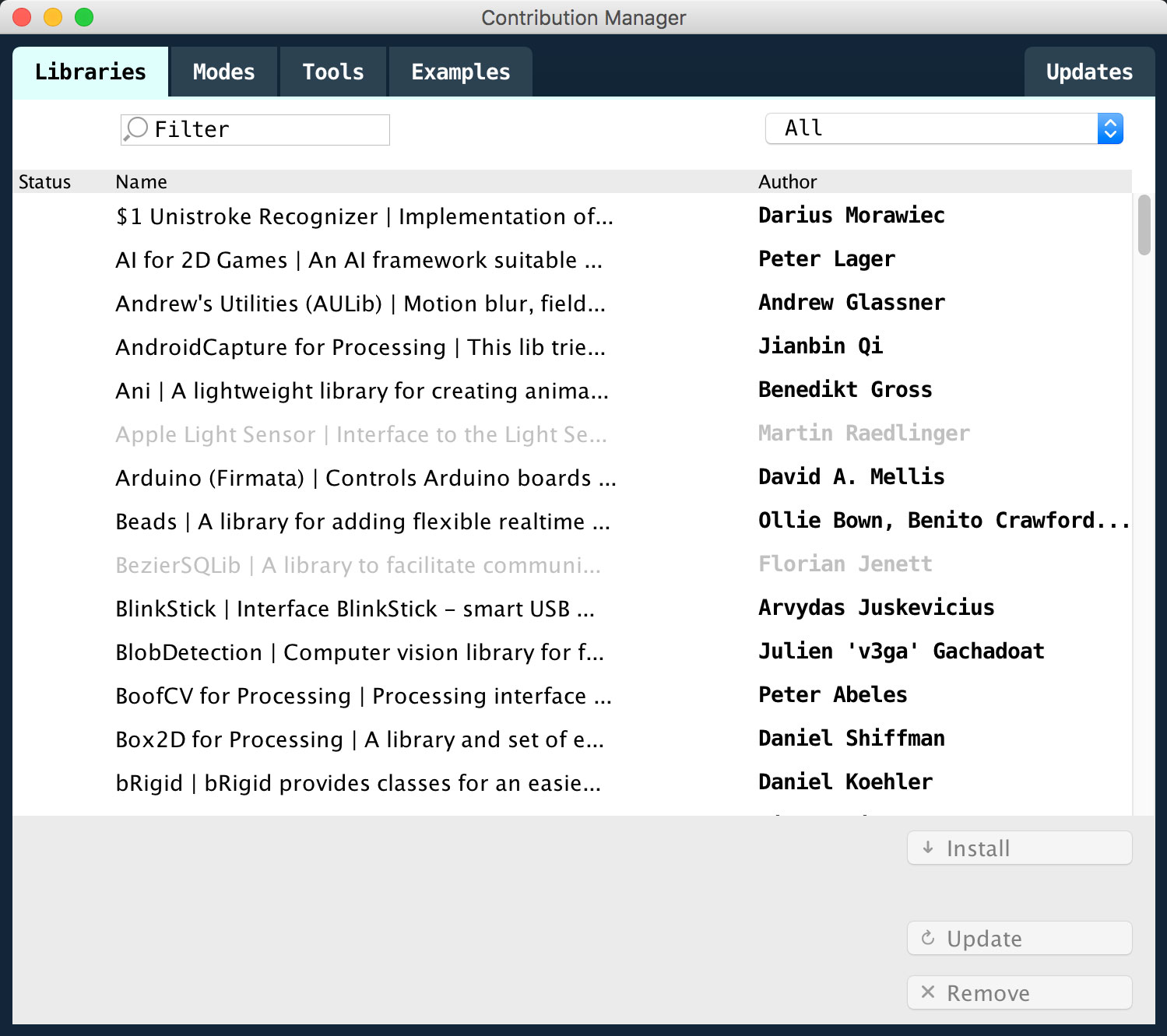Select the Libraries tab
The image size is (1167, 1036).
(x=90, y=72)
